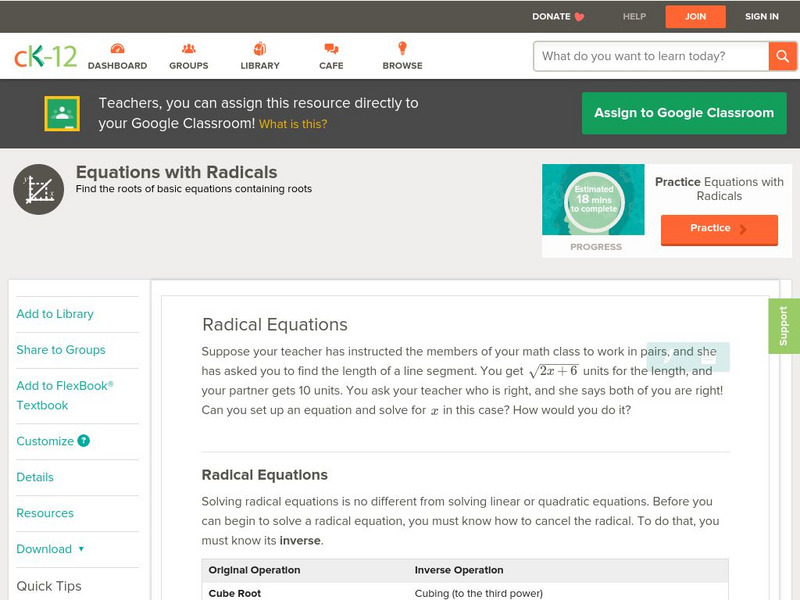Click the search input field
This screenshot has height=600, width=800.
tap(651, 56)
